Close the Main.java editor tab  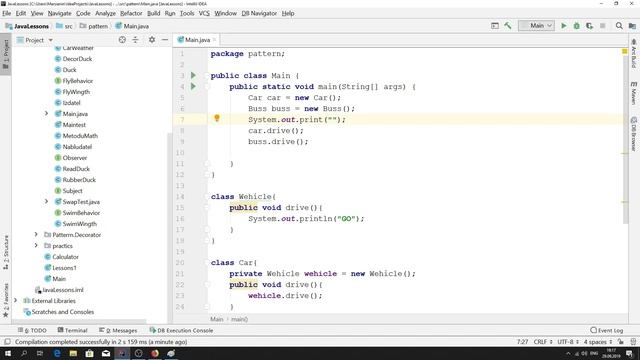[214, 40]
